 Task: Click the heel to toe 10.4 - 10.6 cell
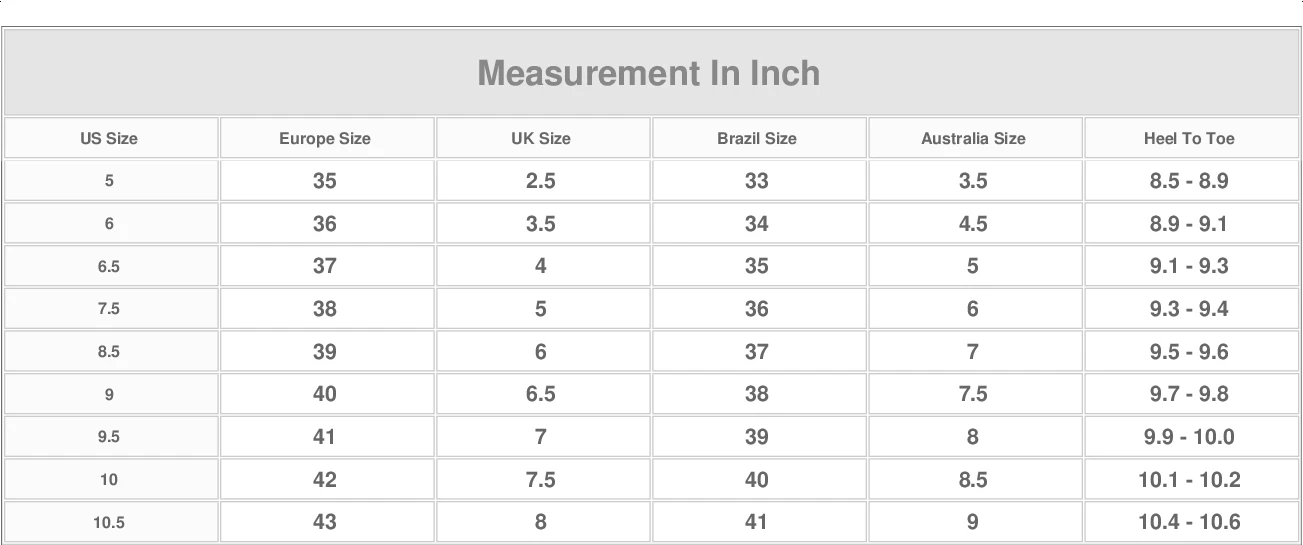click(x=1189, y=522)
